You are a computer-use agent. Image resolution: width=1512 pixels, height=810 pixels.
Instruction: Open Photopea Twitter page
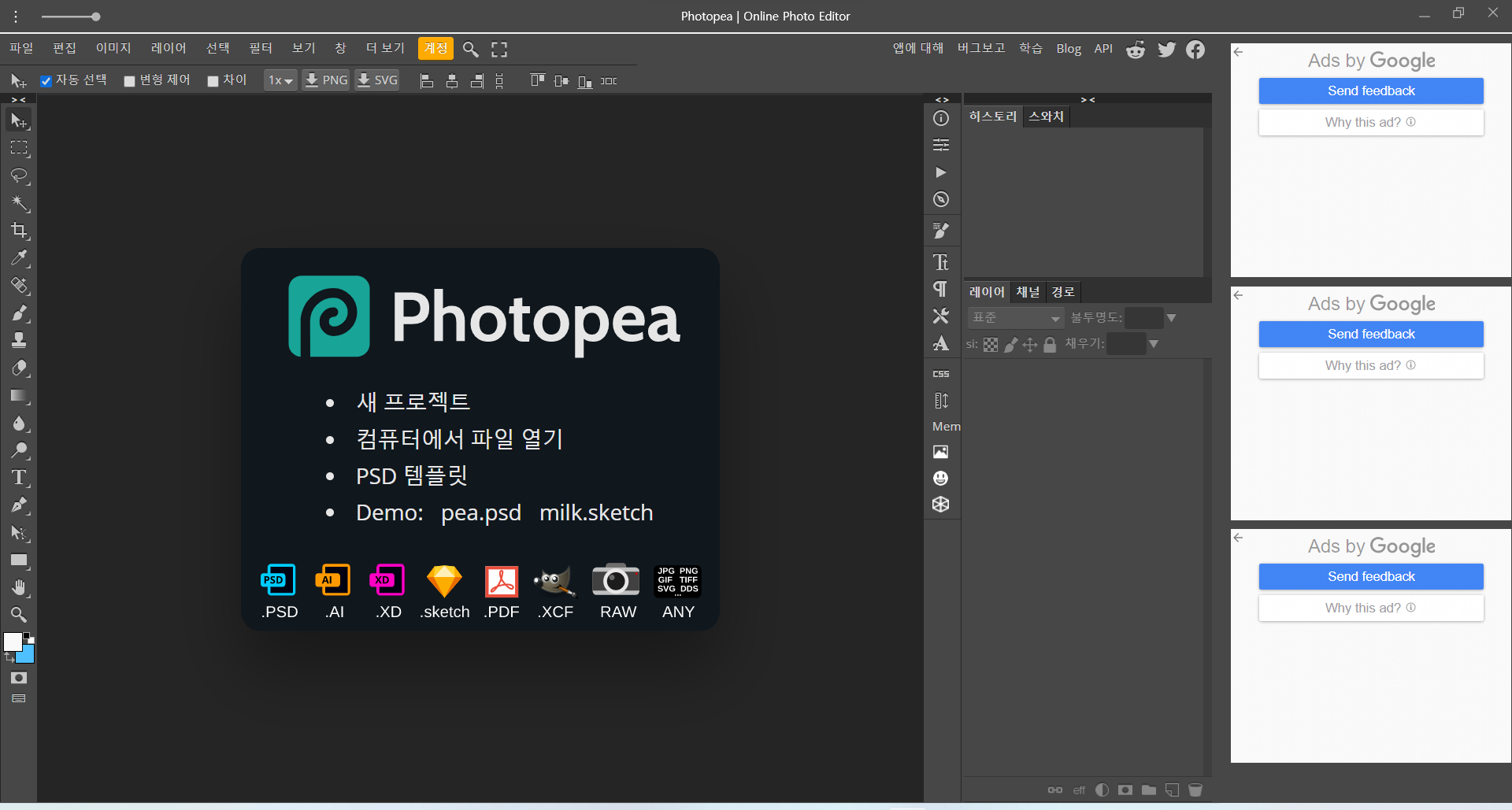(1166, 50)
